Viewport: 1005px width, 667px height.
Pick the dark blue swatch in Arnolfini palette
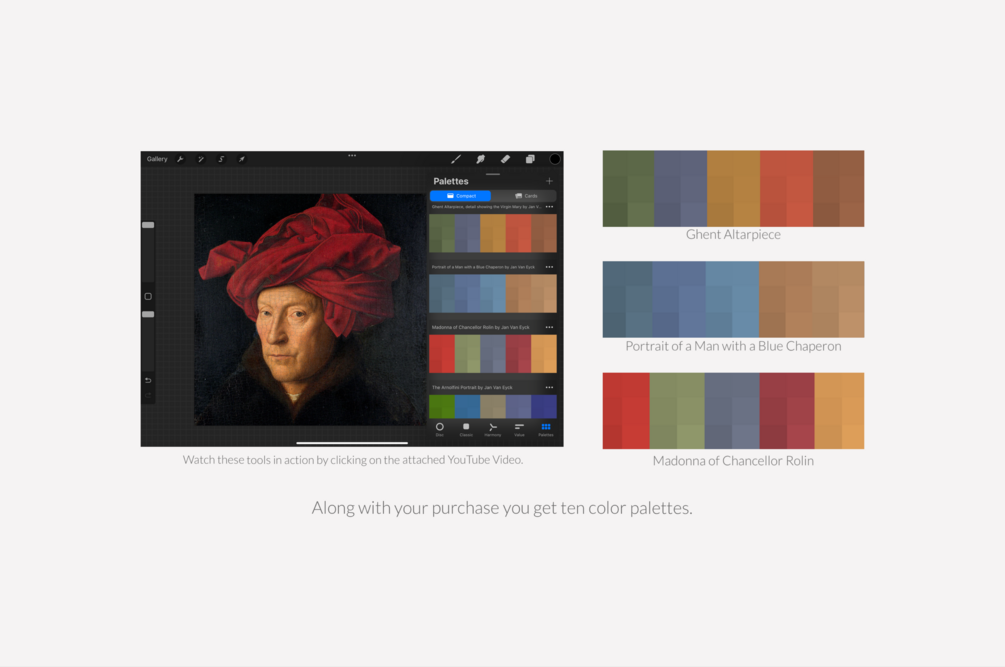(x=544, y=407)
